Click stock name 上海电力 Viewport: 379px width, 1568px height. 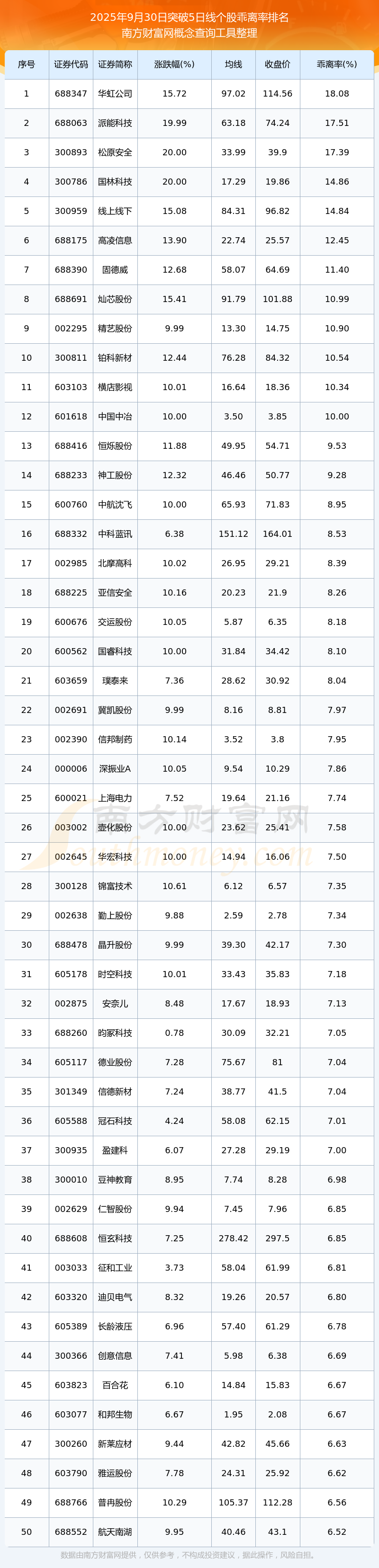coord(115,798)
